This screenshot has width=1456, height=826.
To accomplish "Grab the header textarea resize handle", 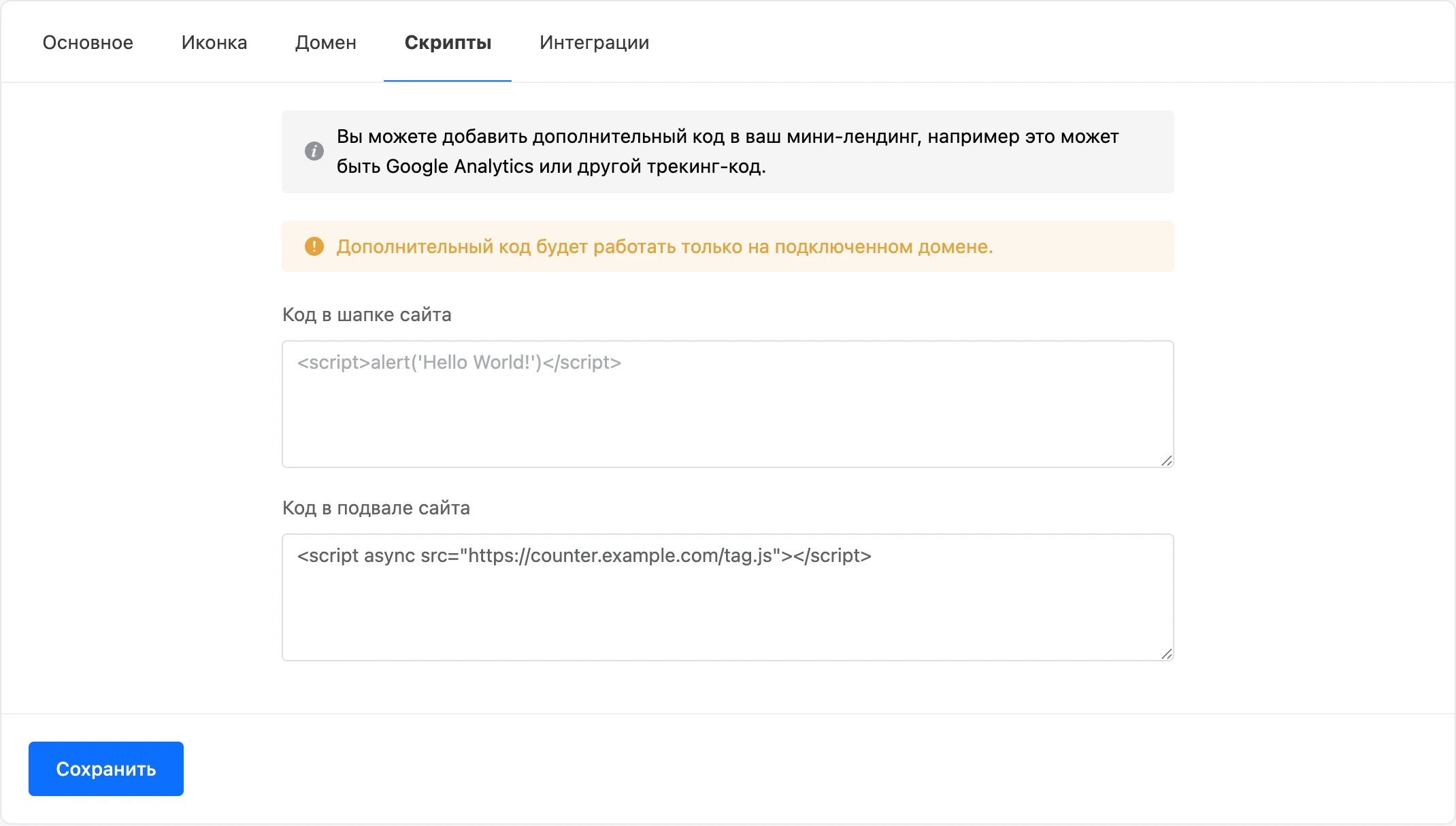I will coord(1166,461).
